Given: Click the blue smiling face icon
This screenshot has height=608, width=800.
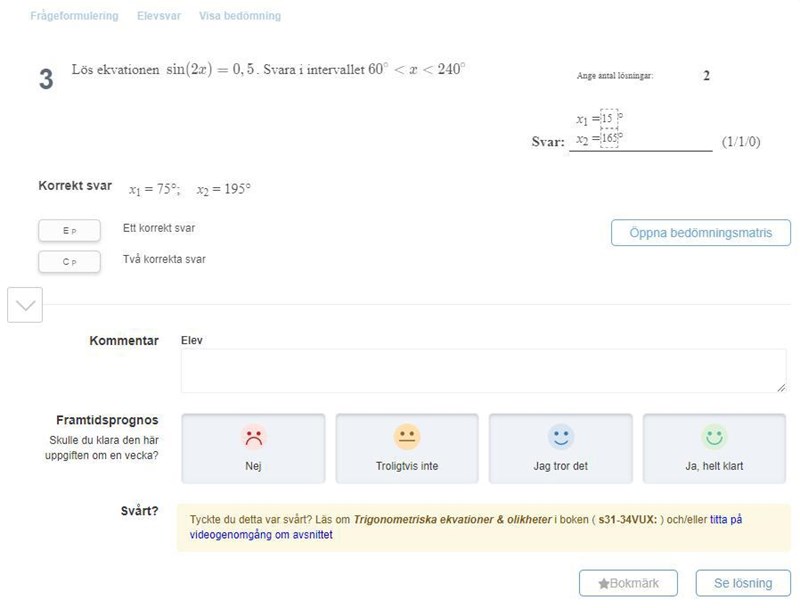Looking at the screenshot, I should [x=560, y=437].
